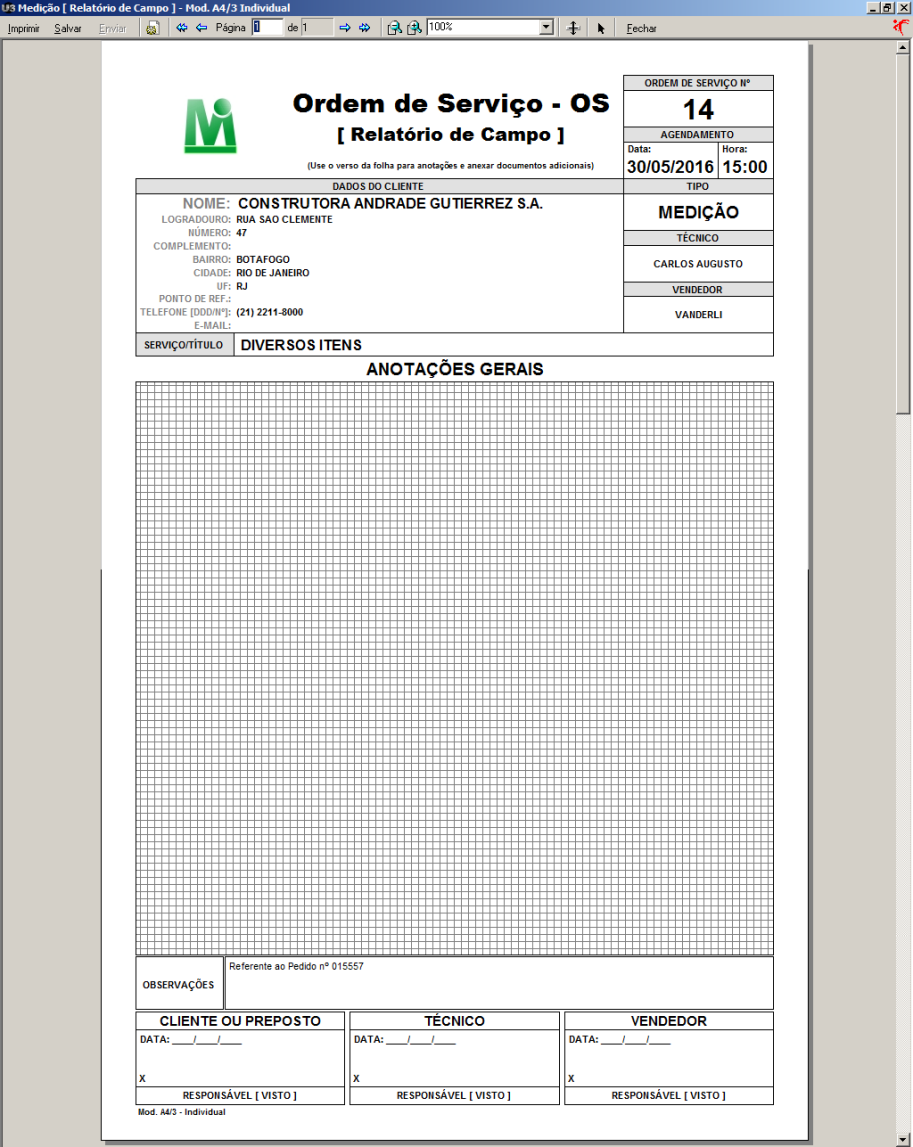Screen dimensions: 913x1147
Task: Click the Imprimir menu button
Action: tap(23, 28)
